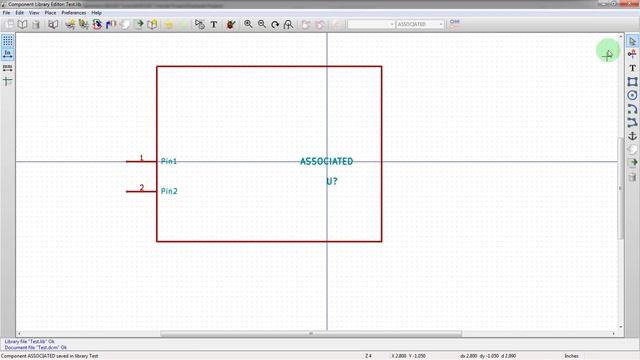Screen dimensions: 640x360
Task: Select the delete item tool on right toolbar
Action: point(632,176)
